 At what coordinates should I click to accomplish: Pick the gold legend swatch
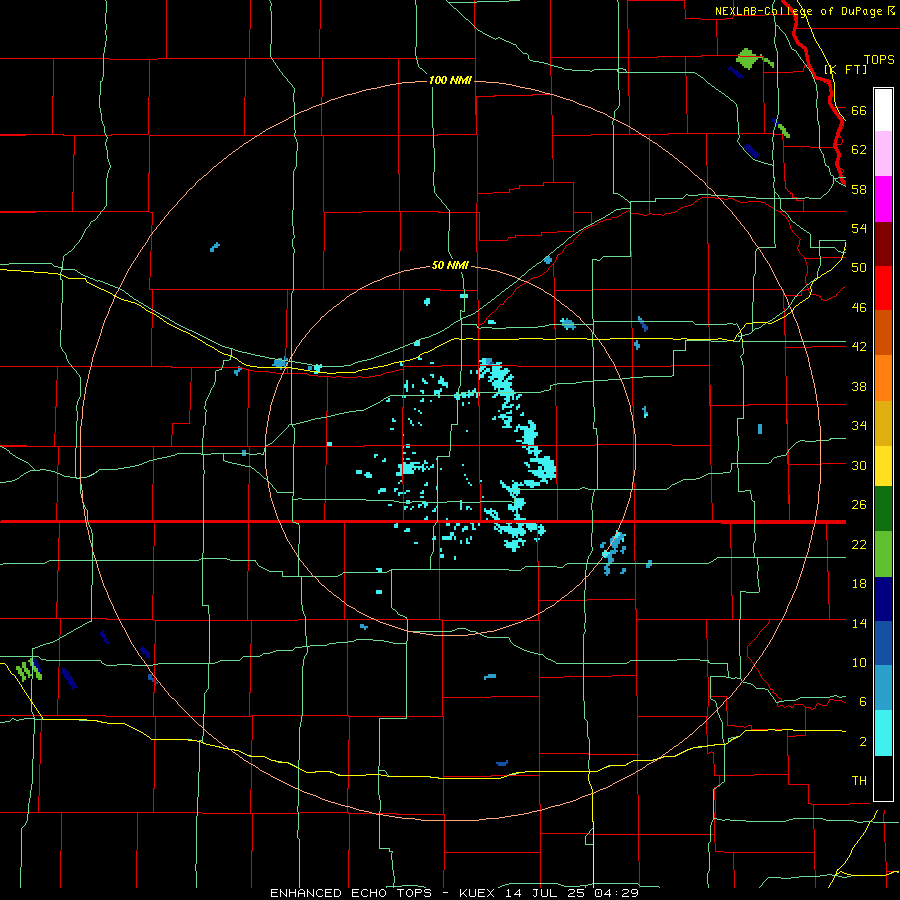[x=883, y=423]
